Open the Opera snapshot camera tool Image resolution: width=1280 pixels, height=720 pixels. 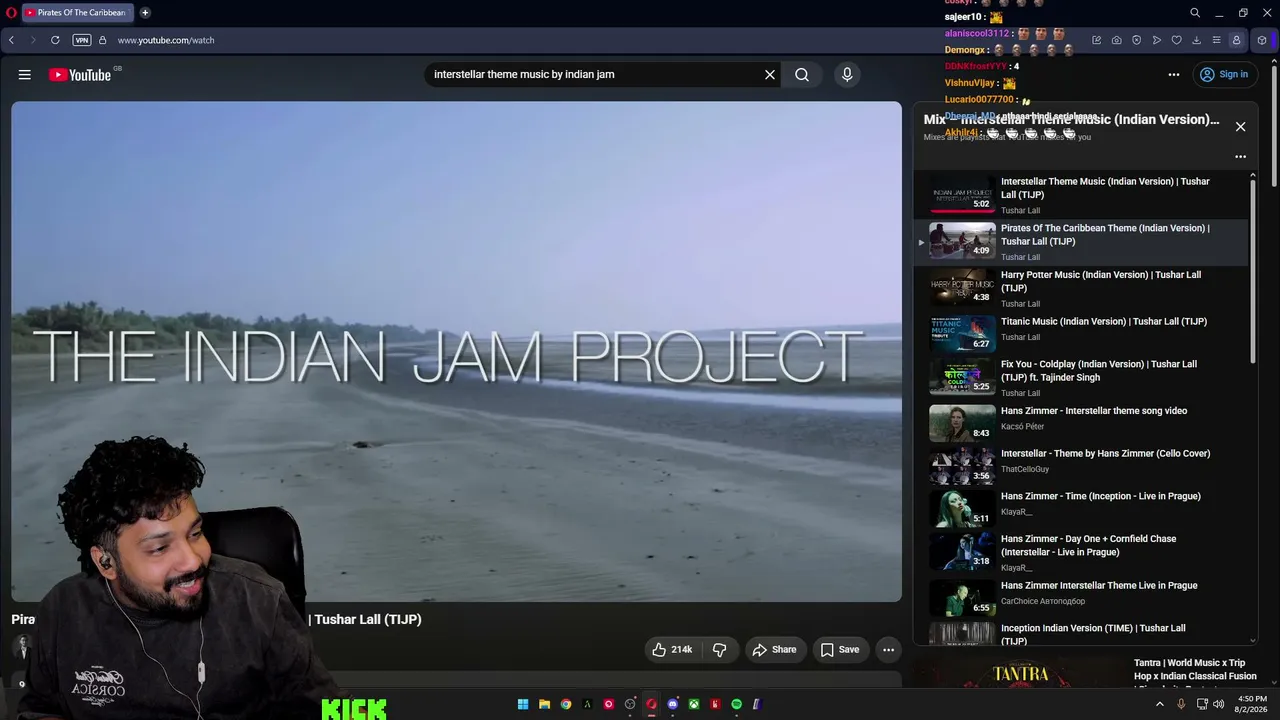click(x=1117, y=40)
